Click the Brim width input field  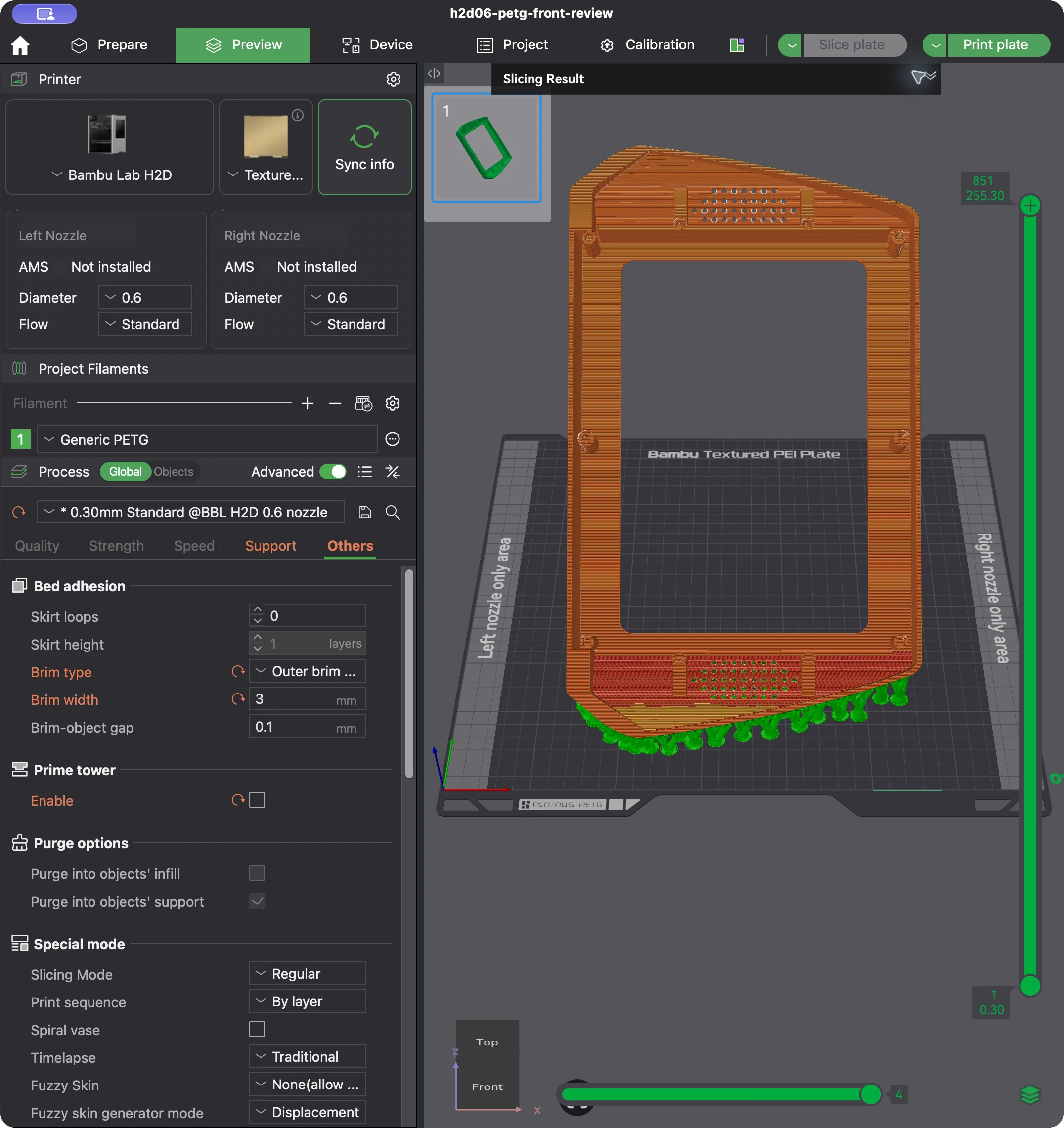pos(308,699)
